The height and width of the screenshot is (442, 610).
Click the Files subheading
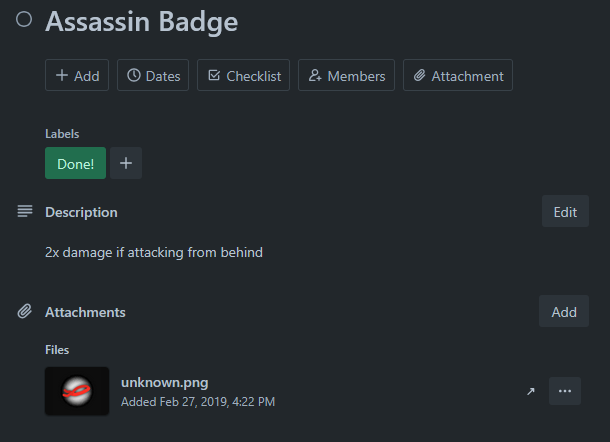pos(57,350)
